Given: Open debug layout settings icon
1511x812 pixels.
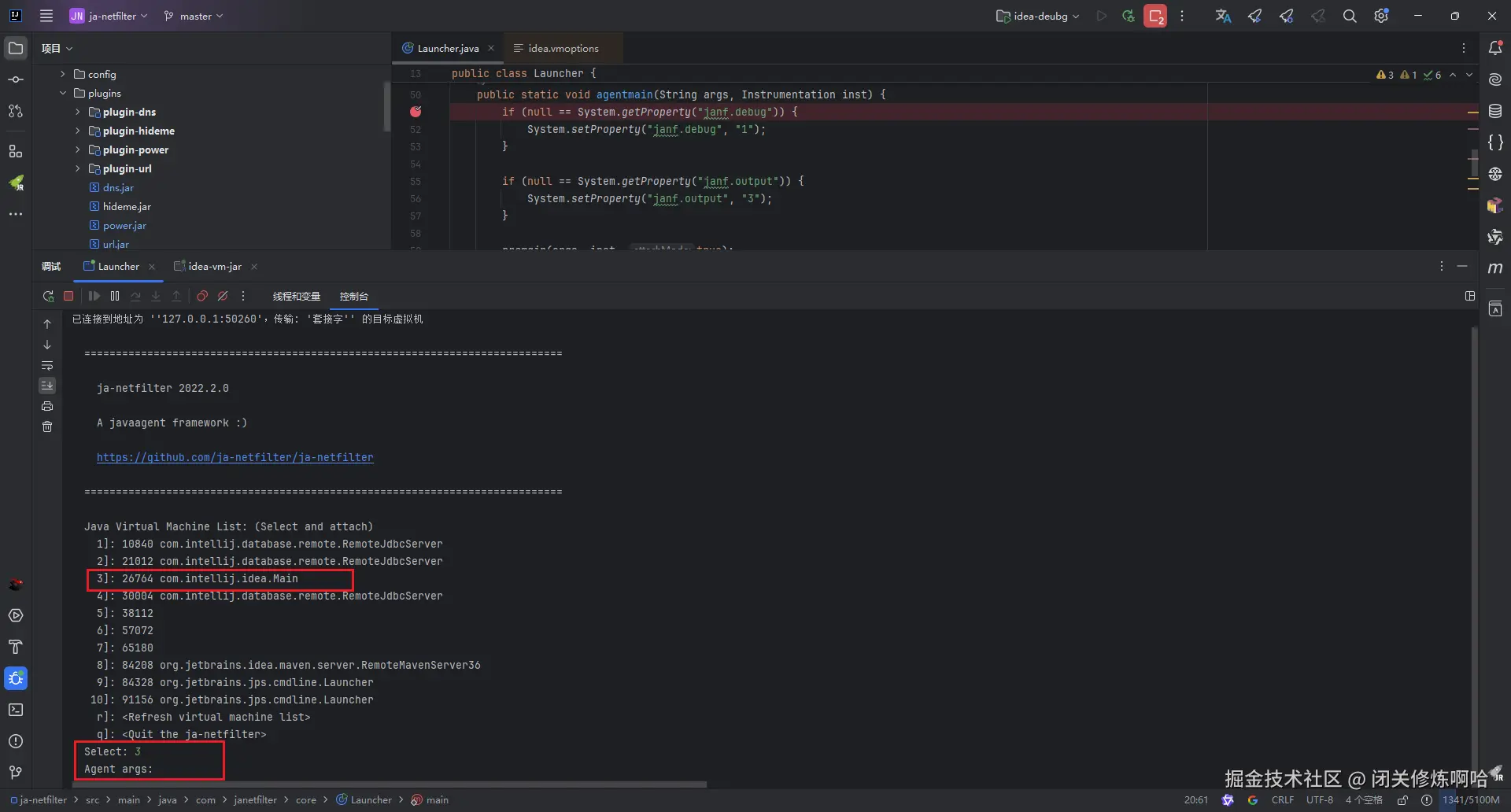Looking at the screenshot, I should (x=1470, y=296).
